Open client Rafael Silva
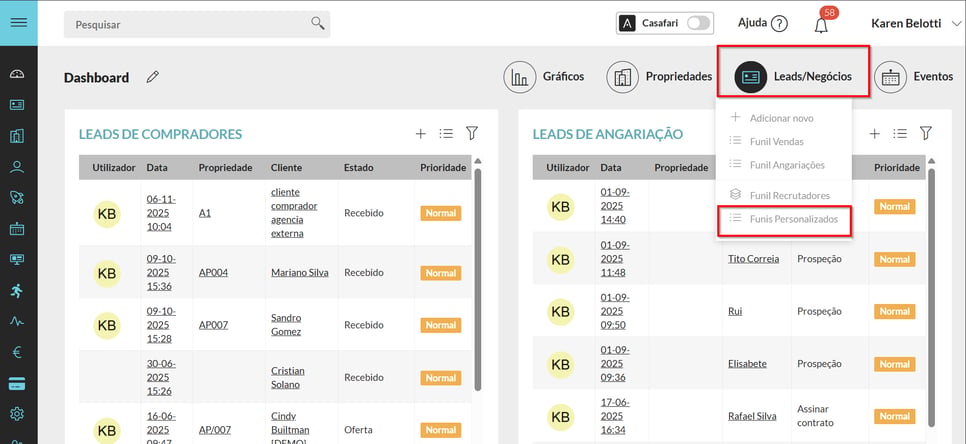966x444 pixels. [x=752, y=416]
